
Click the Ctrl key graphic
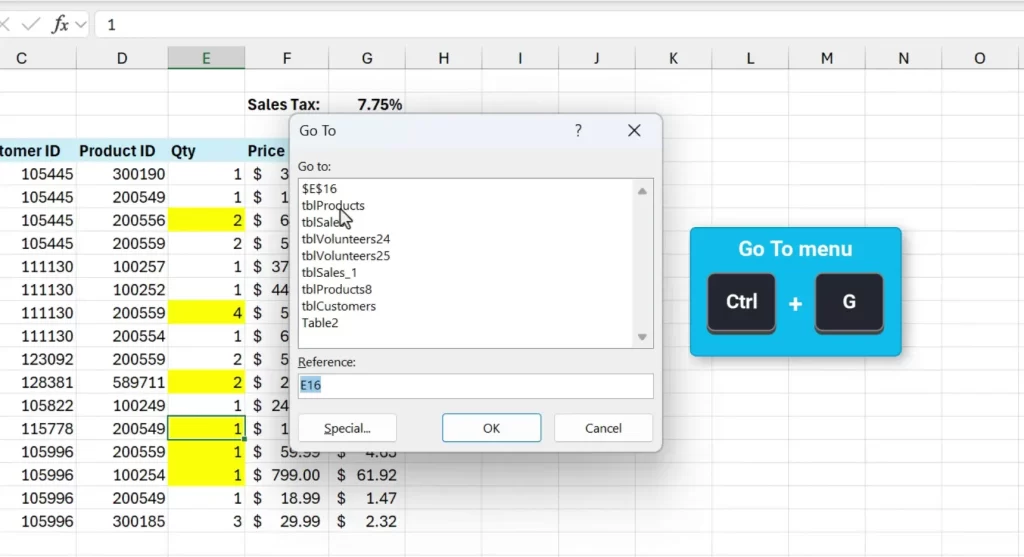pyautogui.click(x=741, y=301)
